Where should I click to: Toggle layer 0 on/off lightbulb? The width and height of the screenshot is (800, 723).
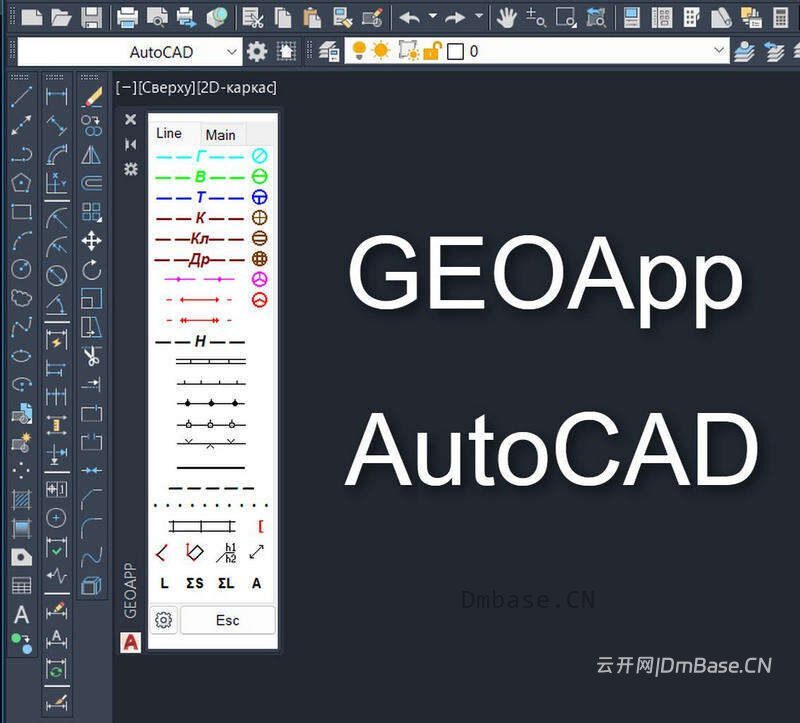click(359, 51)
